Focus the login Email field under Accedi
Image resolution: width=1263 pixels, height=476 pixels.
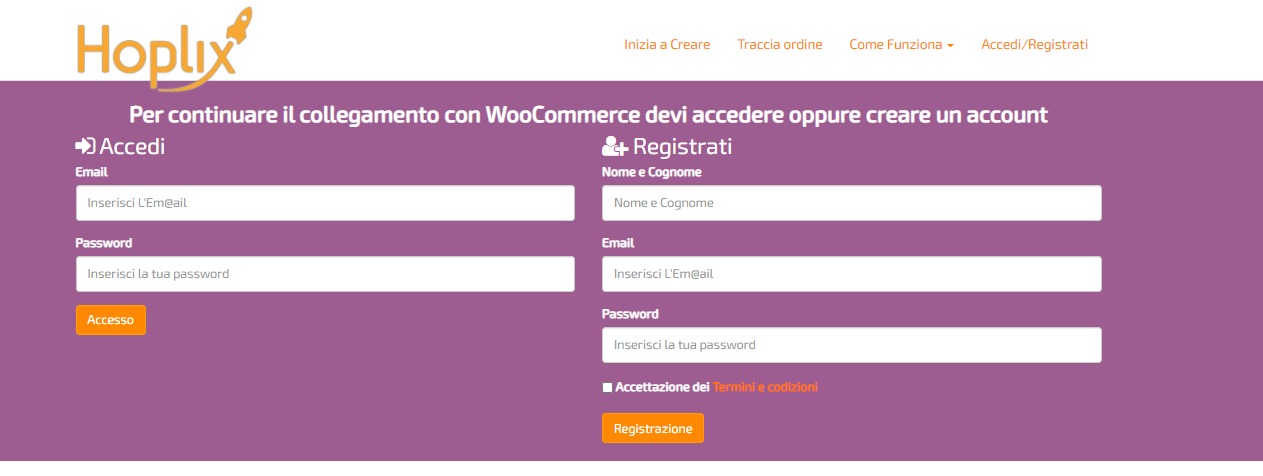coord(325,203)
